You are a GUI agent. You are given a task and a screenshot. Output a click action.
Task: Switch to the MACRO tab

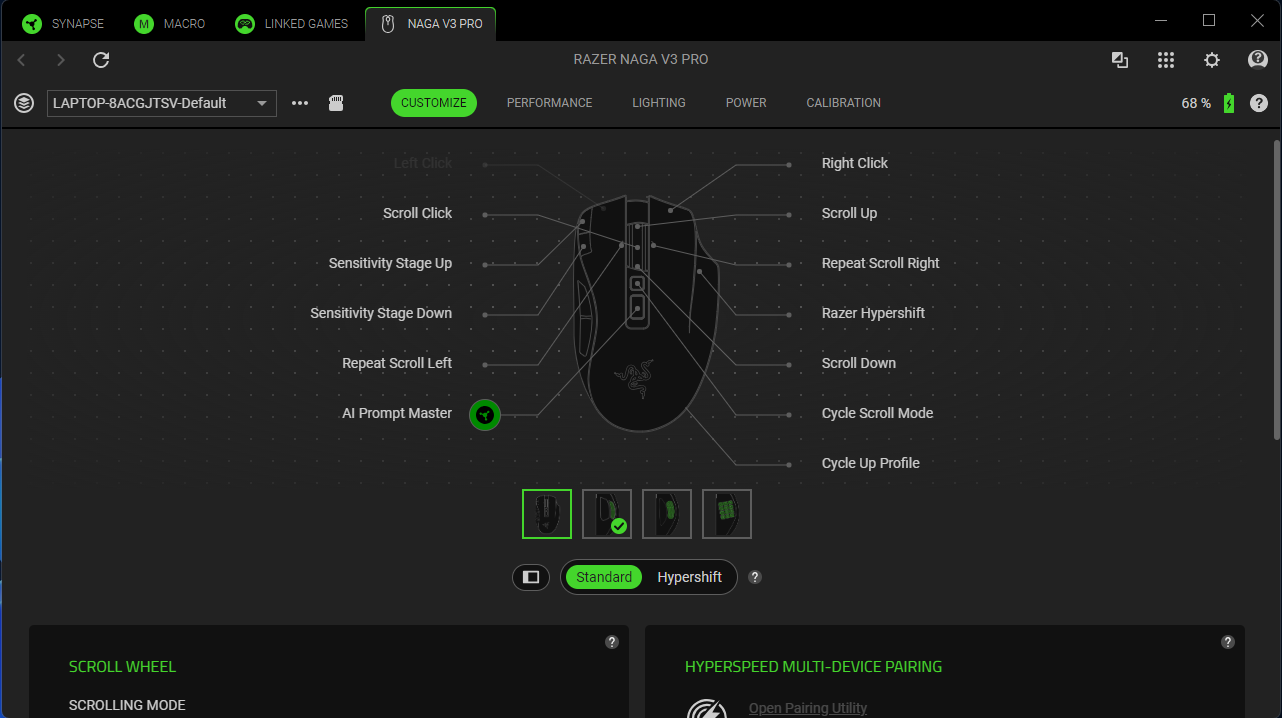click(171, 23)
